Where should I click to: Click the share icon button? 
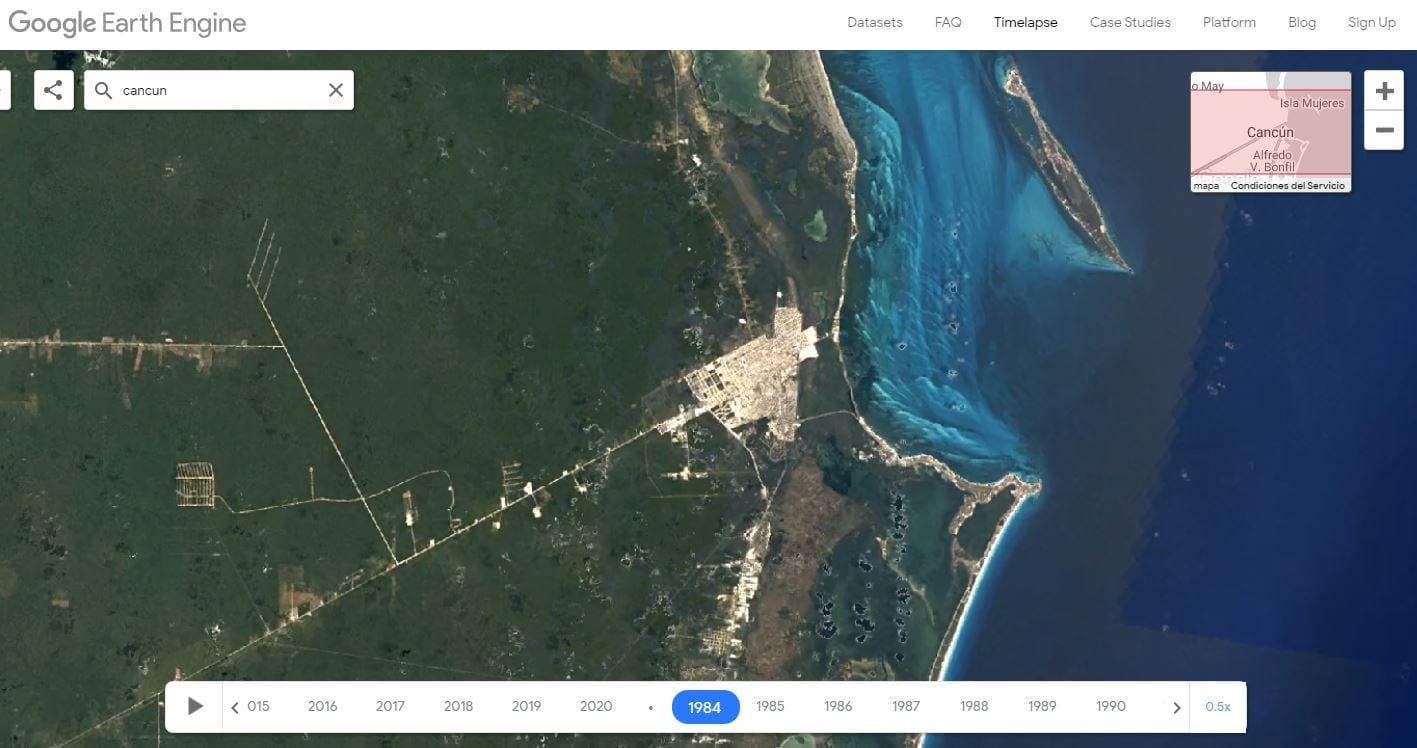[53, 90]
